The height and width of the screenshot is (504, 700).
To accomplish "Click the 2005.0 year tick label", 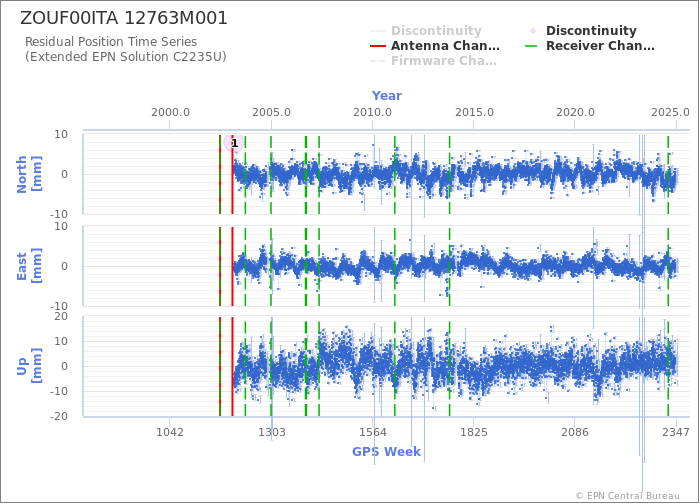I will coord(271,112).
